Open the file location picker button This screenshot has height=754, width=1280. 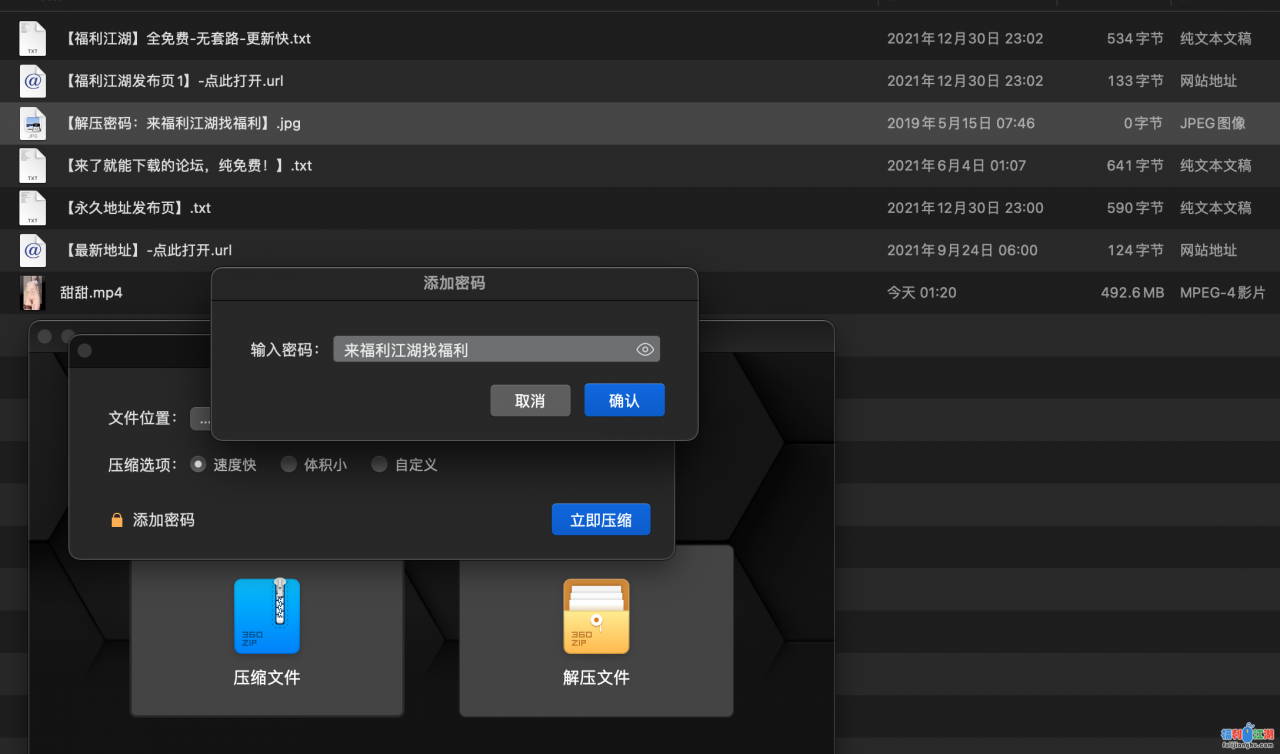click(203, 419)
